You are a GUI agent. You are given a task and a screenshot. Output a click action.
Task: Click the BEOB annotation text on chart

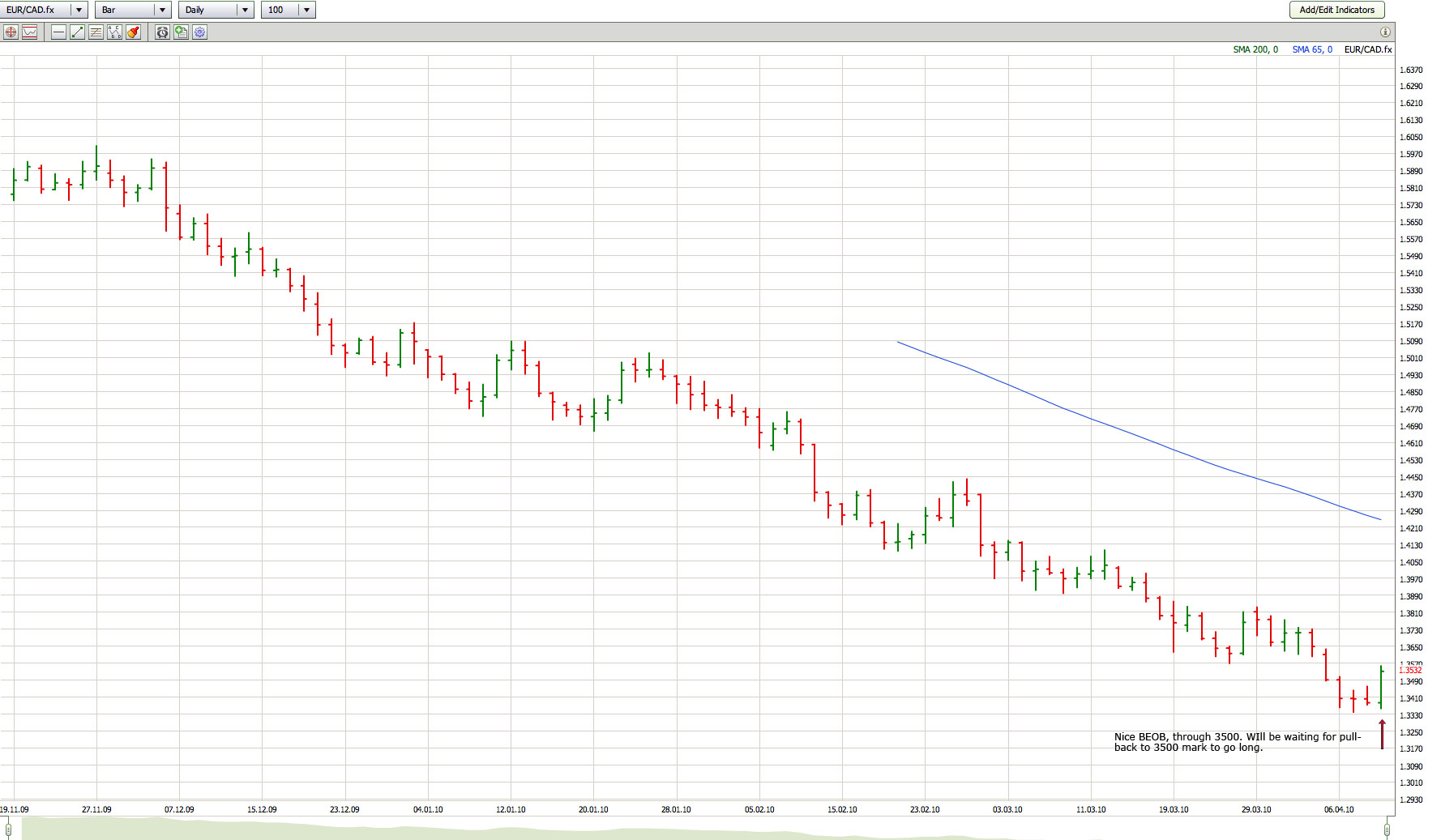click(1236, 742)
